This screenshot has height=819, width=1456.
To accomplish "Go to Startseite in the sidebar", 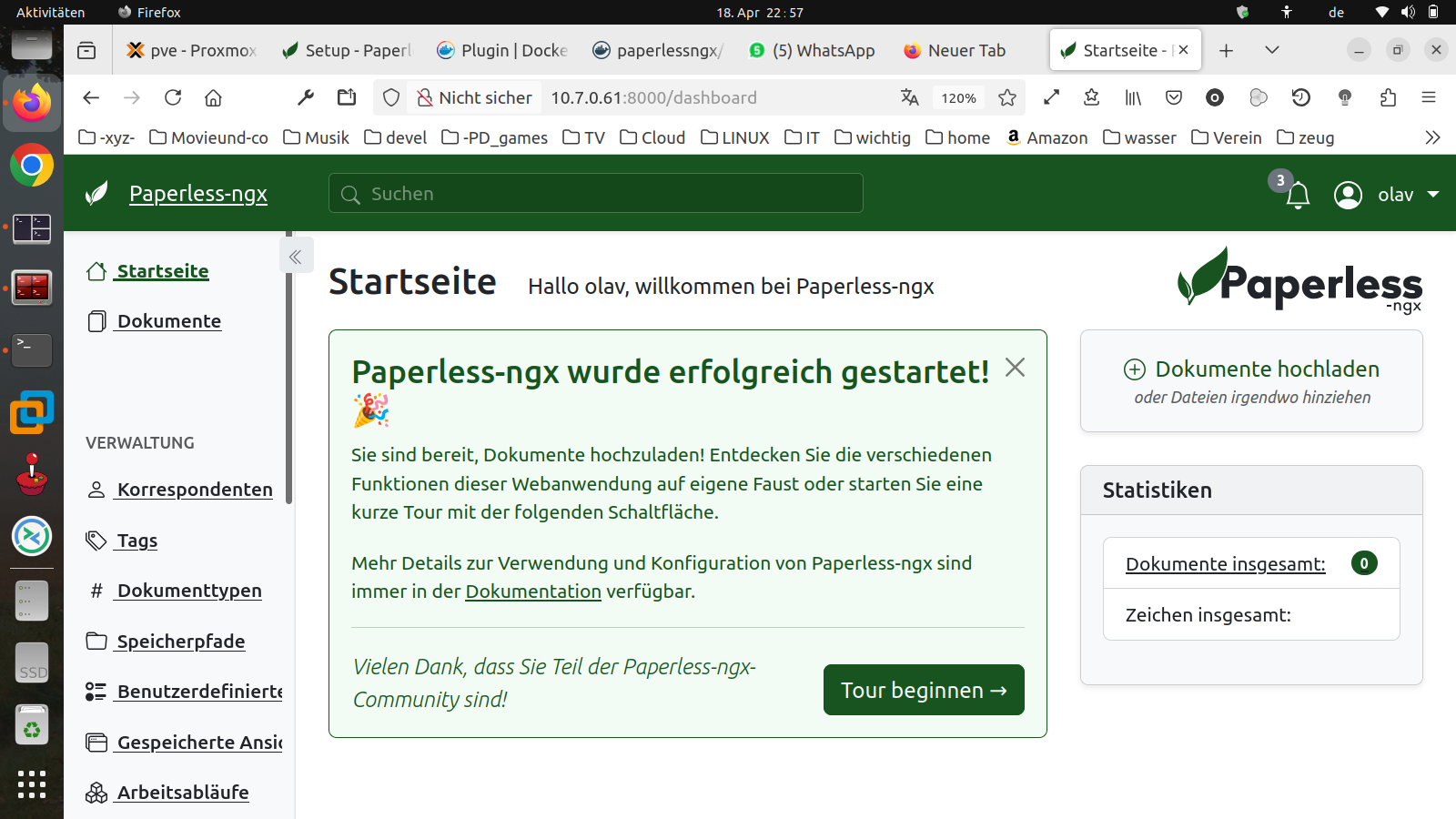I will [x=148, y=271].
